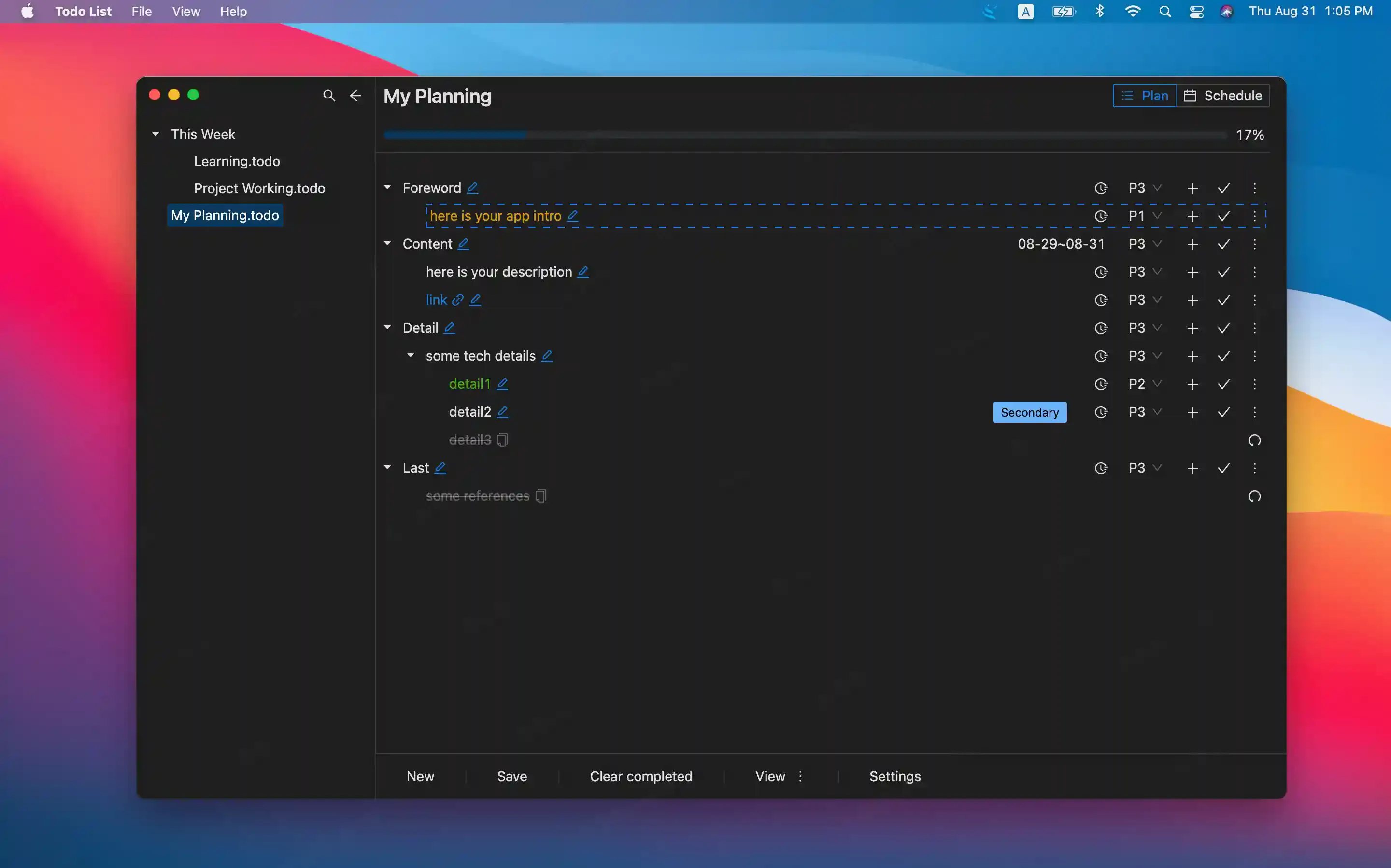1391x868 pixels.
Task: Collapse the Detail section
Action: [x=388, y=328]
